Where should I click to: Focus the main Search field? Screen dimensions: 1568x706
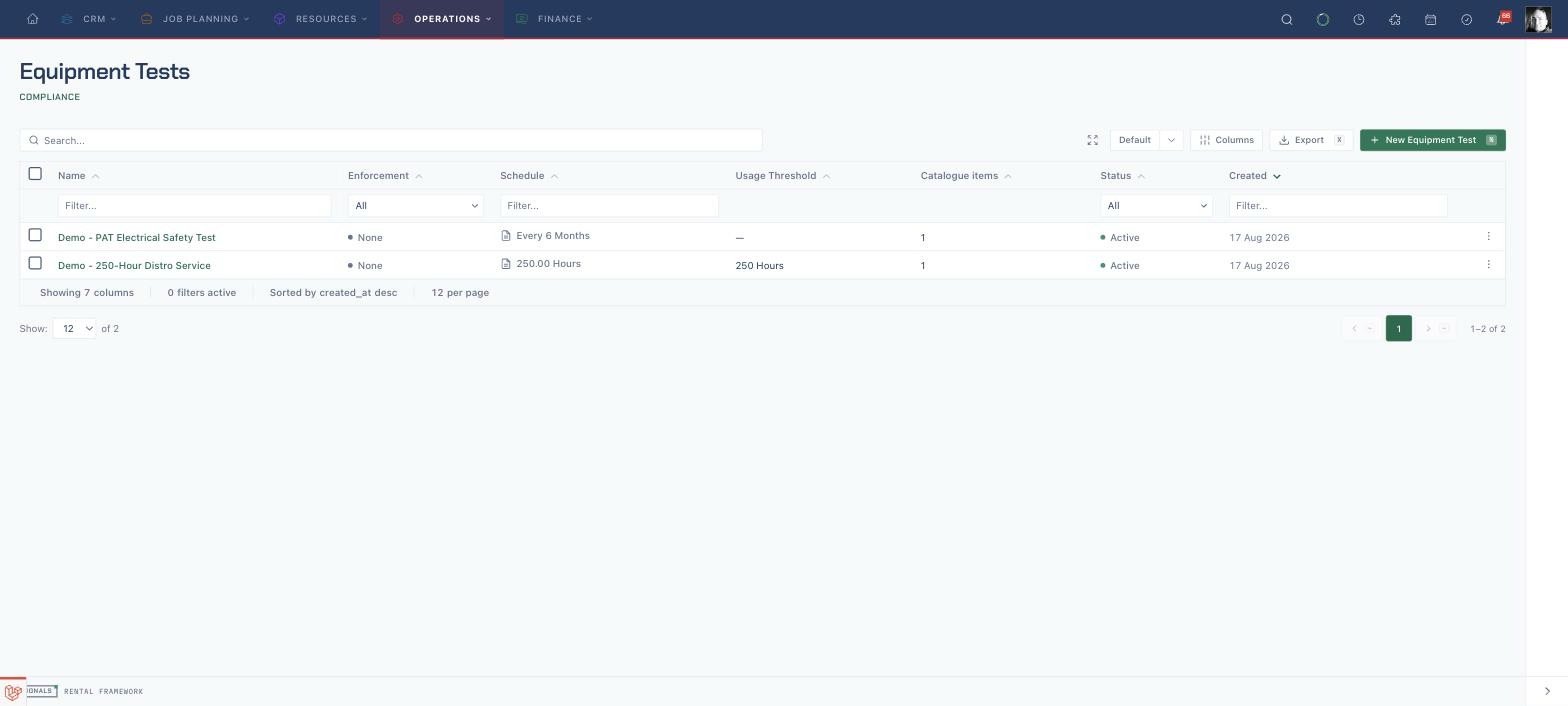391,140
